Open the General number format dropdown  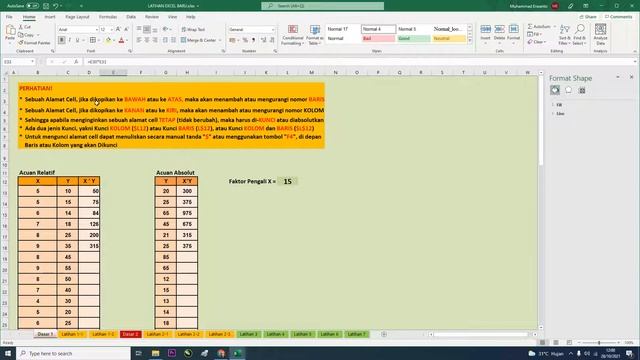(x=273, y=30)
